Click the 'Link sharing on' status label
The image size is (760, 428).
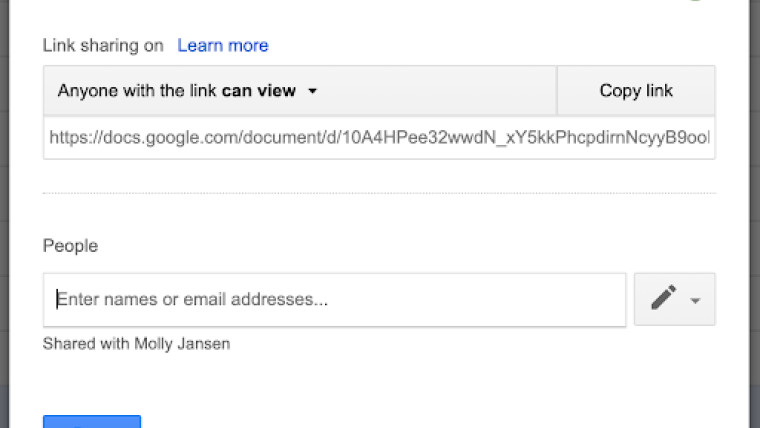(x=103, y=45)
